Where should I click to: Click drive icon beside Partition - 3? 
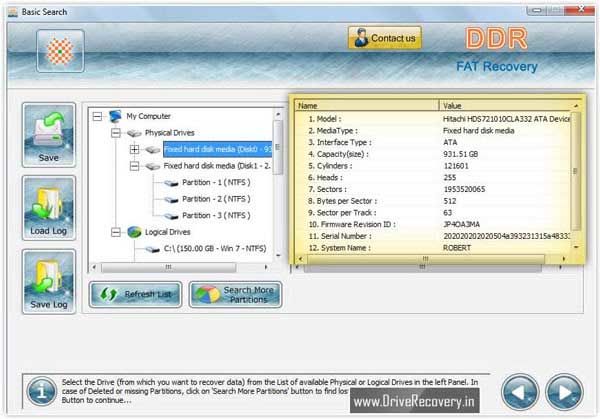[171, 216]
